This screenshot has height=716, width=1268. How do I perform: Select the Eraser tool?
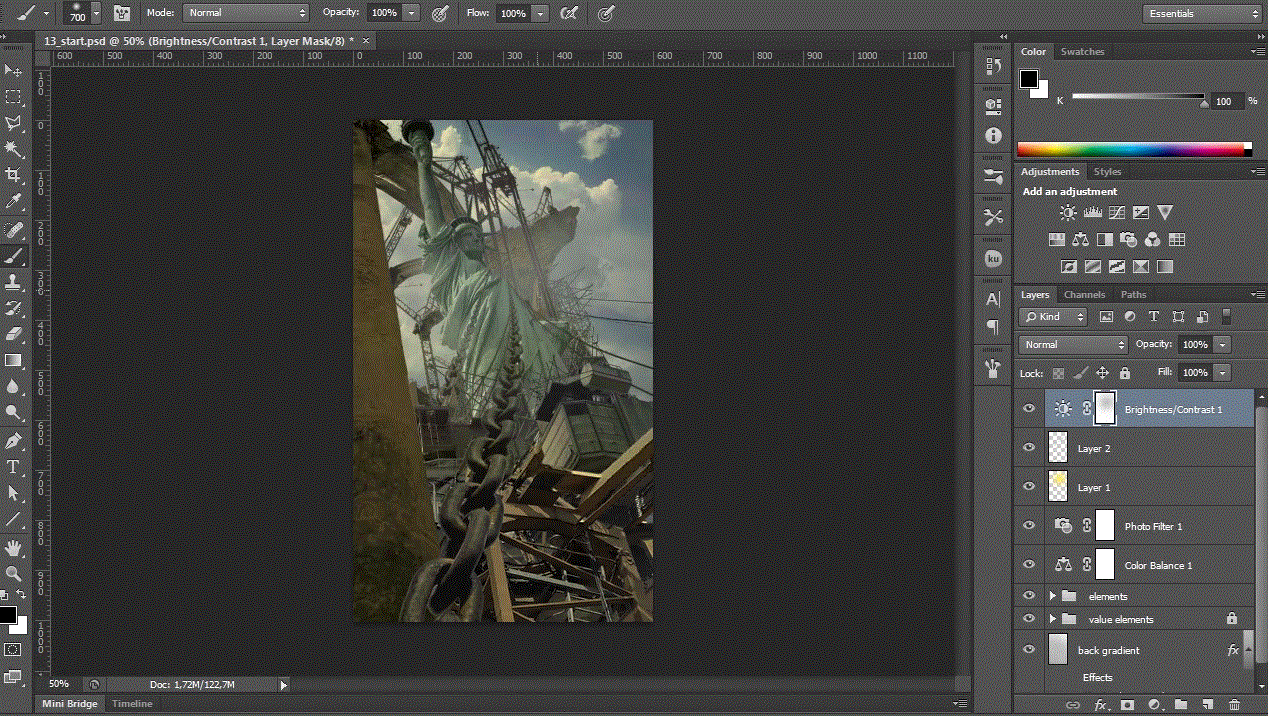point(14,334)
